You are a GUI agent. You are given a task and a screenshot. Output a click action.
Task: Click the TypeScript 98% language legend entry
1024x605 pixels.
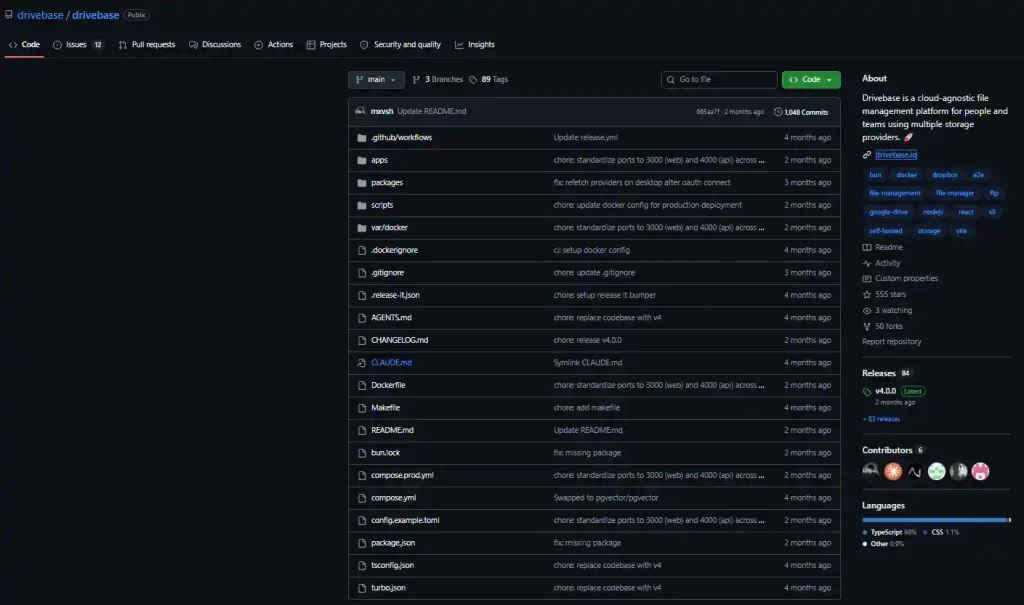889,532
